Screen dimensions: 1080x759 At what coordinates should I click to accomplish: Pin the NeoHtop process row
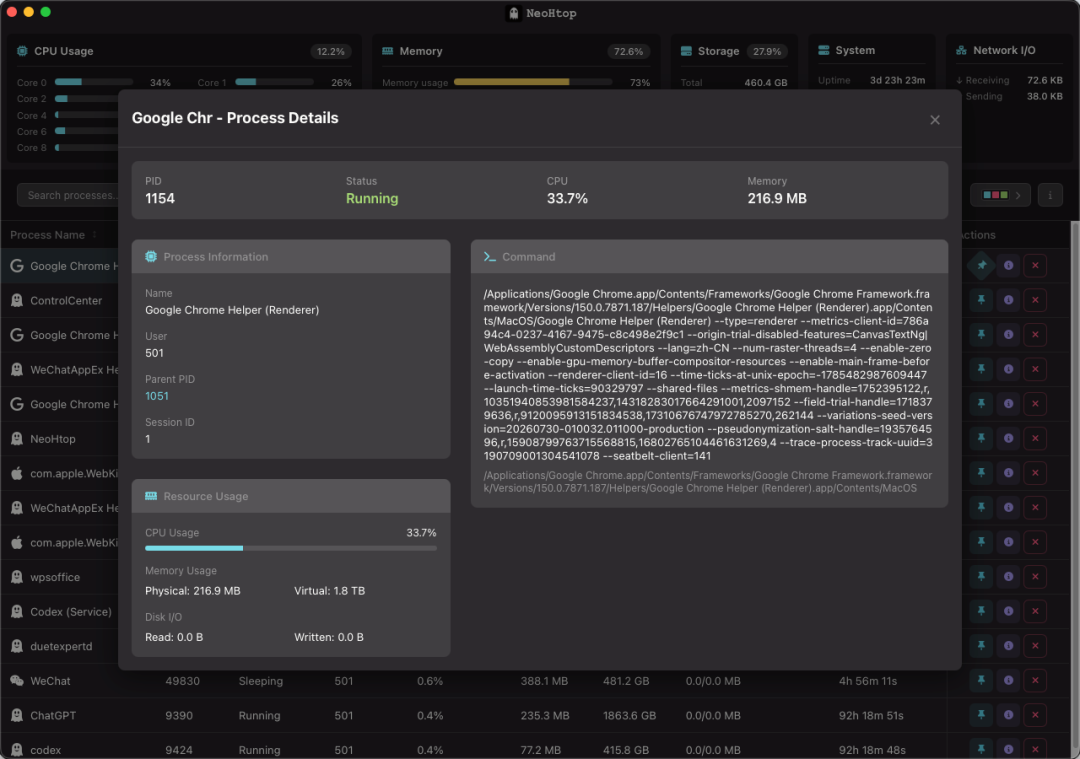(x=982, y=438)
